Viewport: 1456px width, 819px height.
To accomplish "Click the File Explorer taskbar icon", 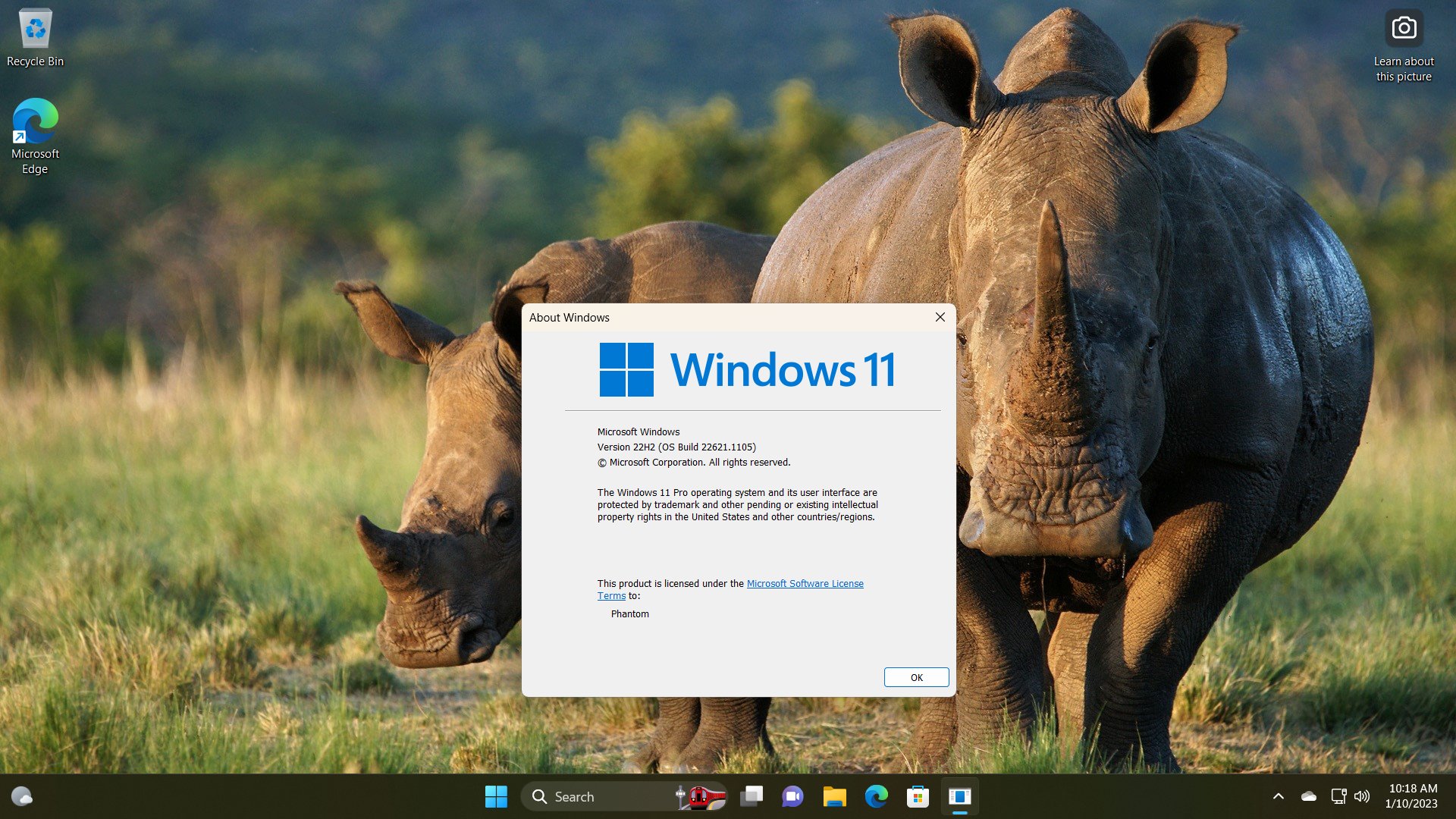I will pos(834,796).
